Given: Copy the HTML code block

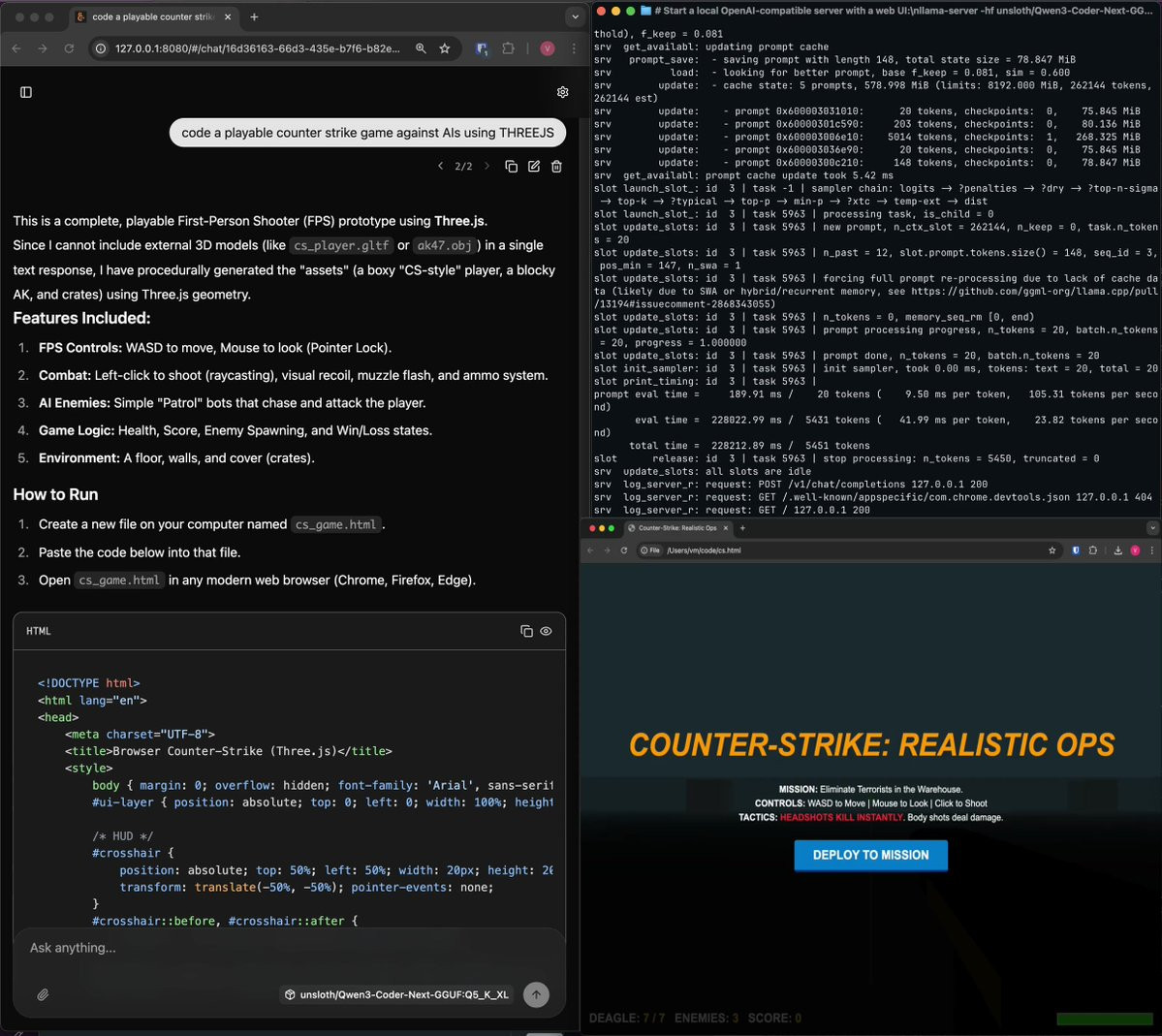Looking at the screenshot, I should [526, 631].
